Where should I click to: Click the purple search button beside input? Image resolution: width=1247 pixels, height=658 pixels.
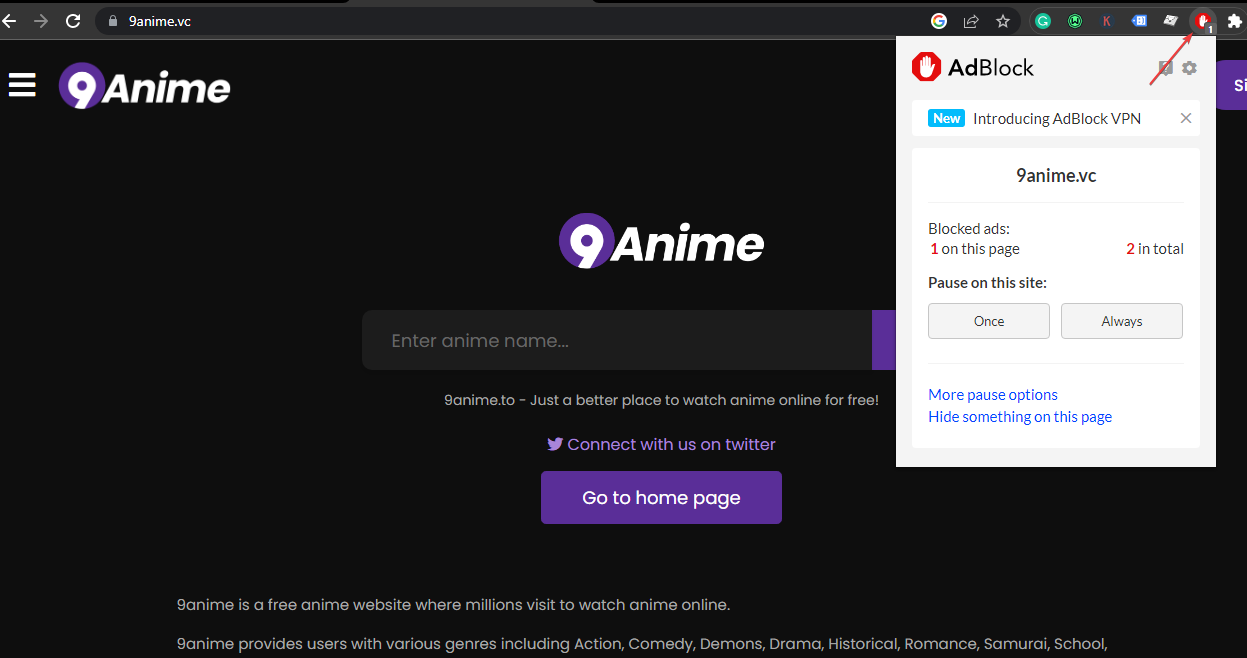[x=884, y=340]
